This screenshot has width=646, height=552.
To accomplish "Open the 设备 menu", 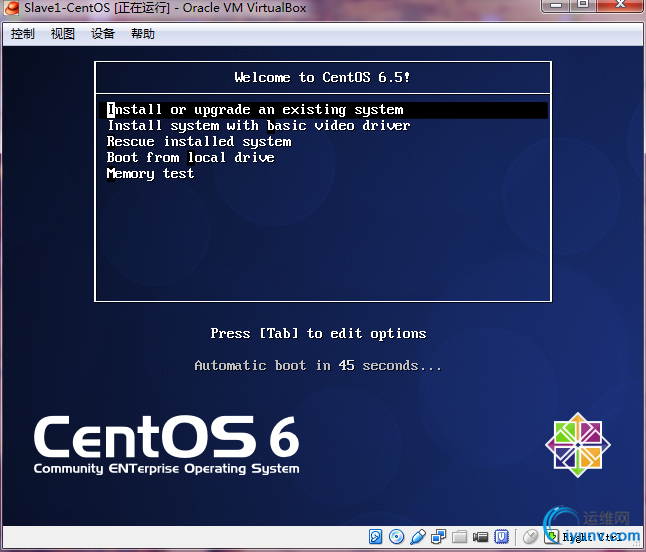I will 103,34.
